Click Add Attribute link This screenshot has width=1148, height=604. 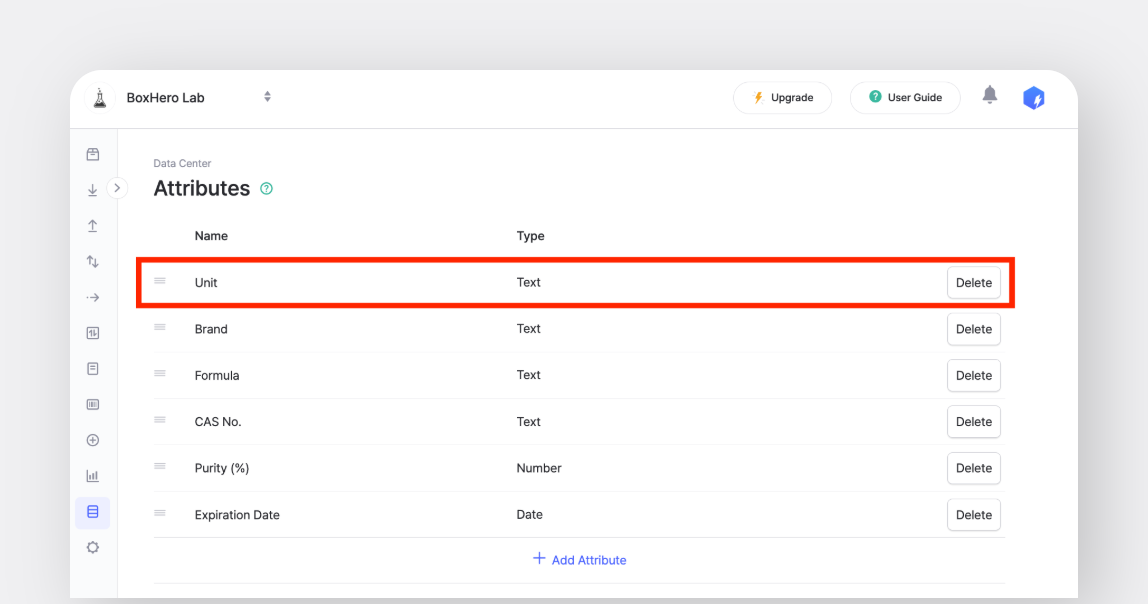point(579,559)
